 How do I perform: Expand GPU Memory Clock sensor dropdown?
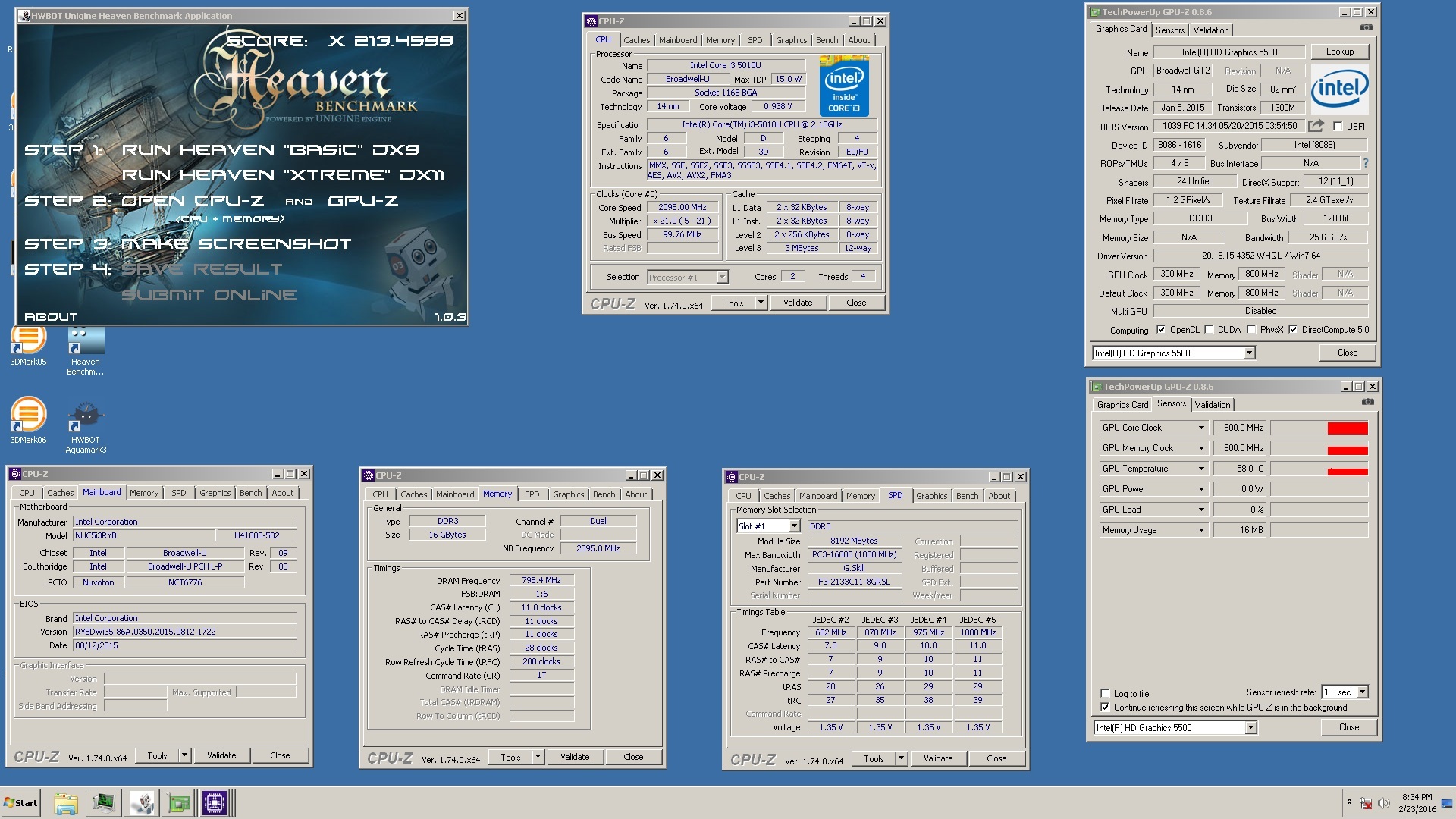(1201, 448)
